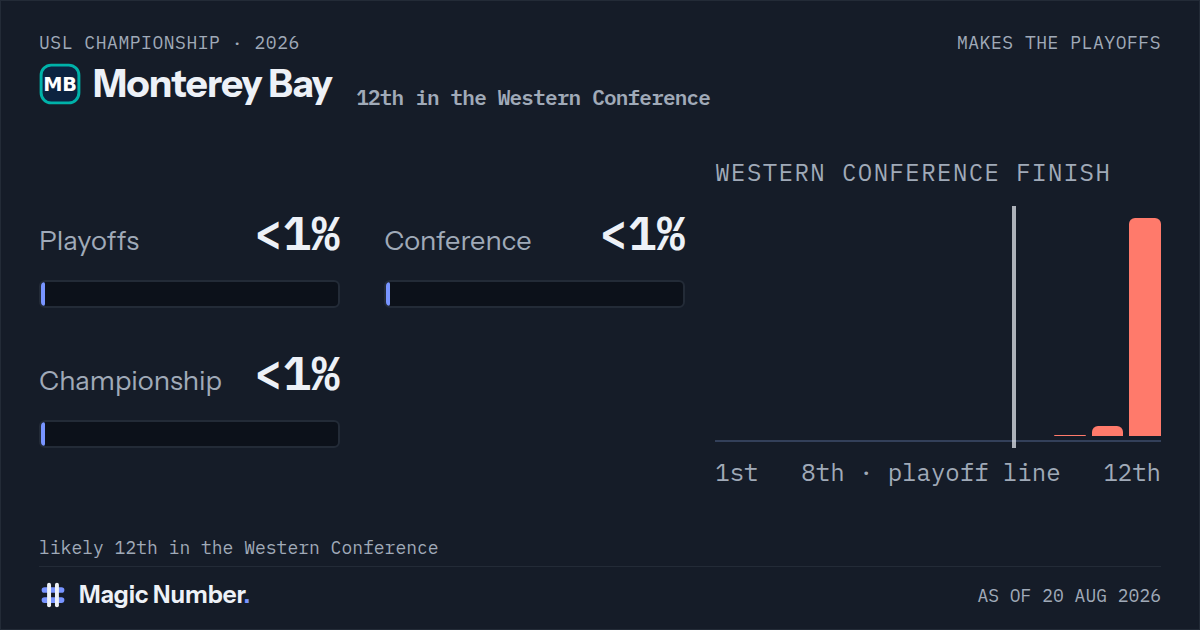Viewport: 1200px width, 630px height.
Task: Click the Championship probability progress bar
Action: pos(190,434)
